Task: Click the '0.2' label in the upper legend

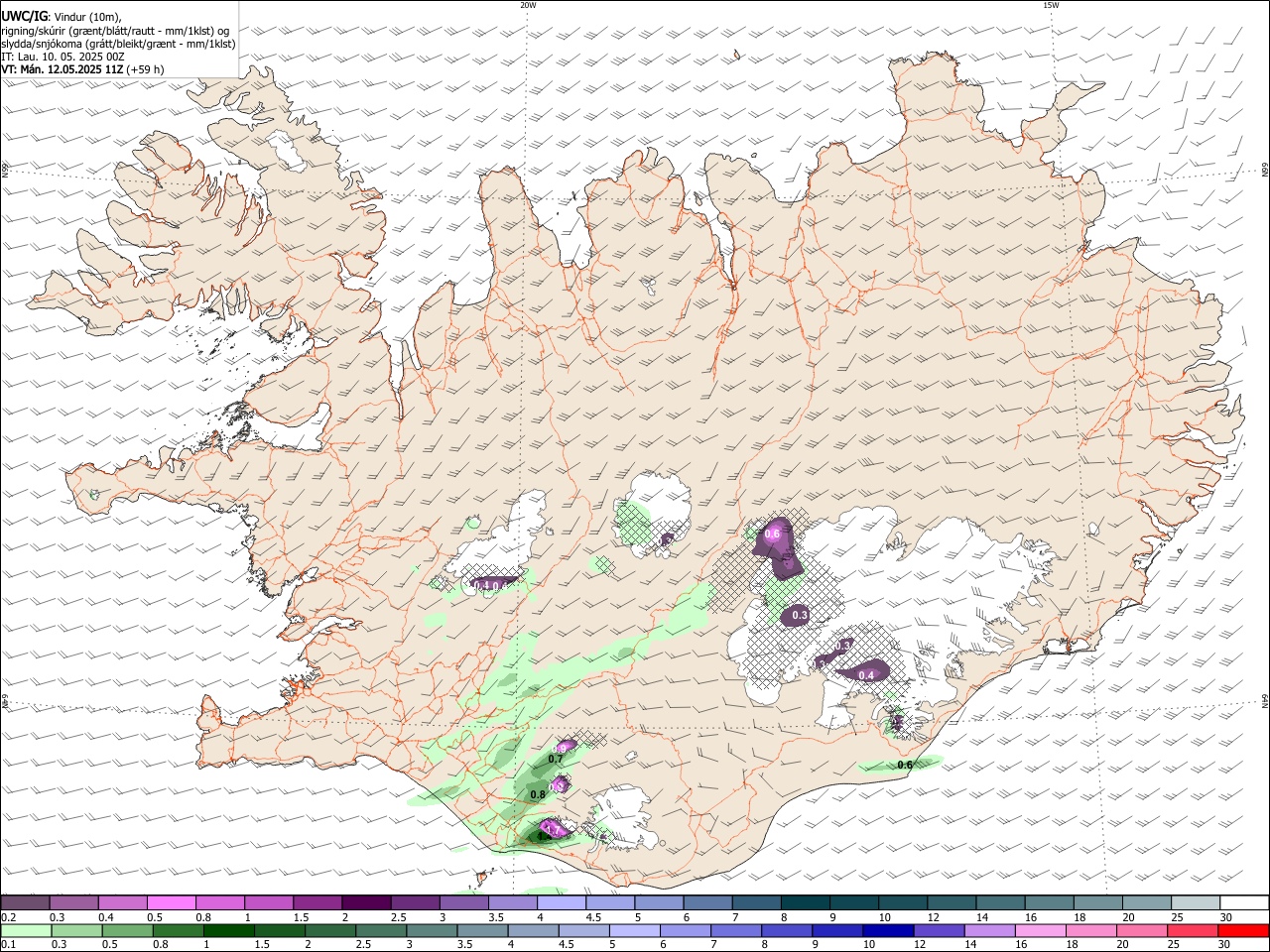Action: [x=9, y=917]
